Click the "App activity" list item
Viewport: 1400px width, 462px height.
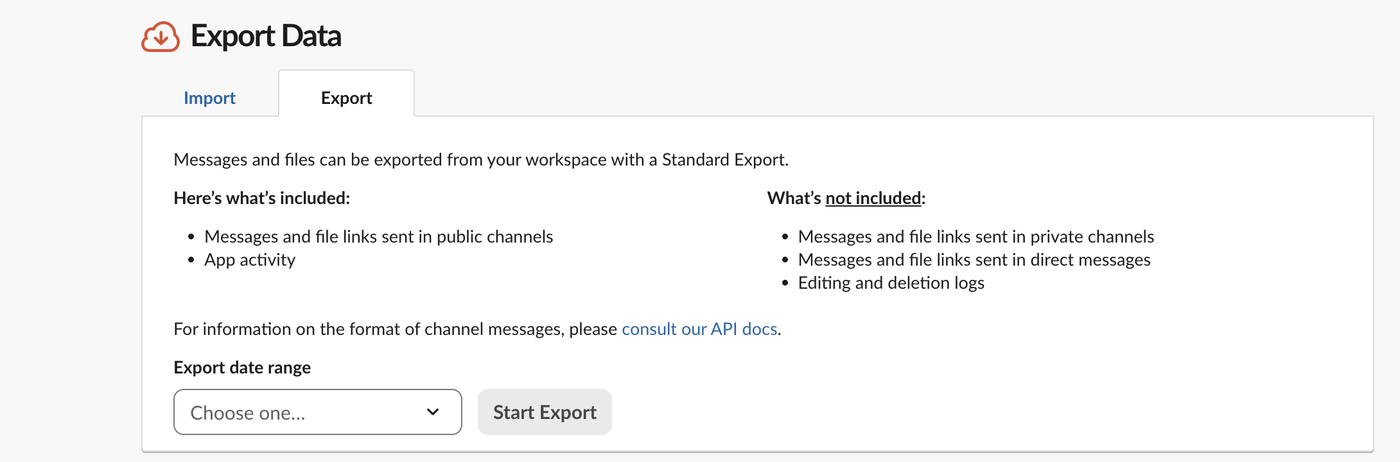250,260
